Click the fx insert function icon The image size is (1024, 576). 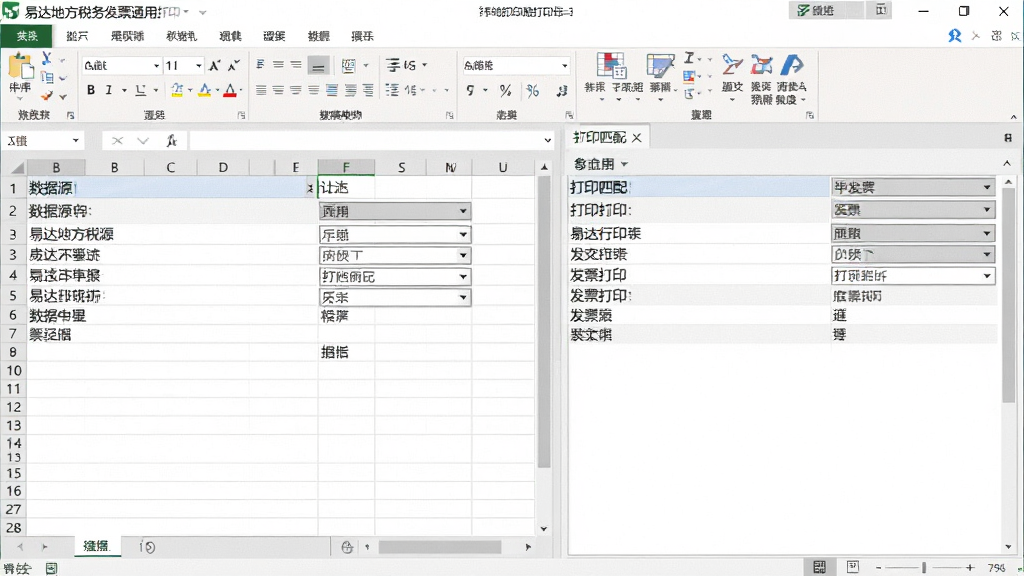172,140
